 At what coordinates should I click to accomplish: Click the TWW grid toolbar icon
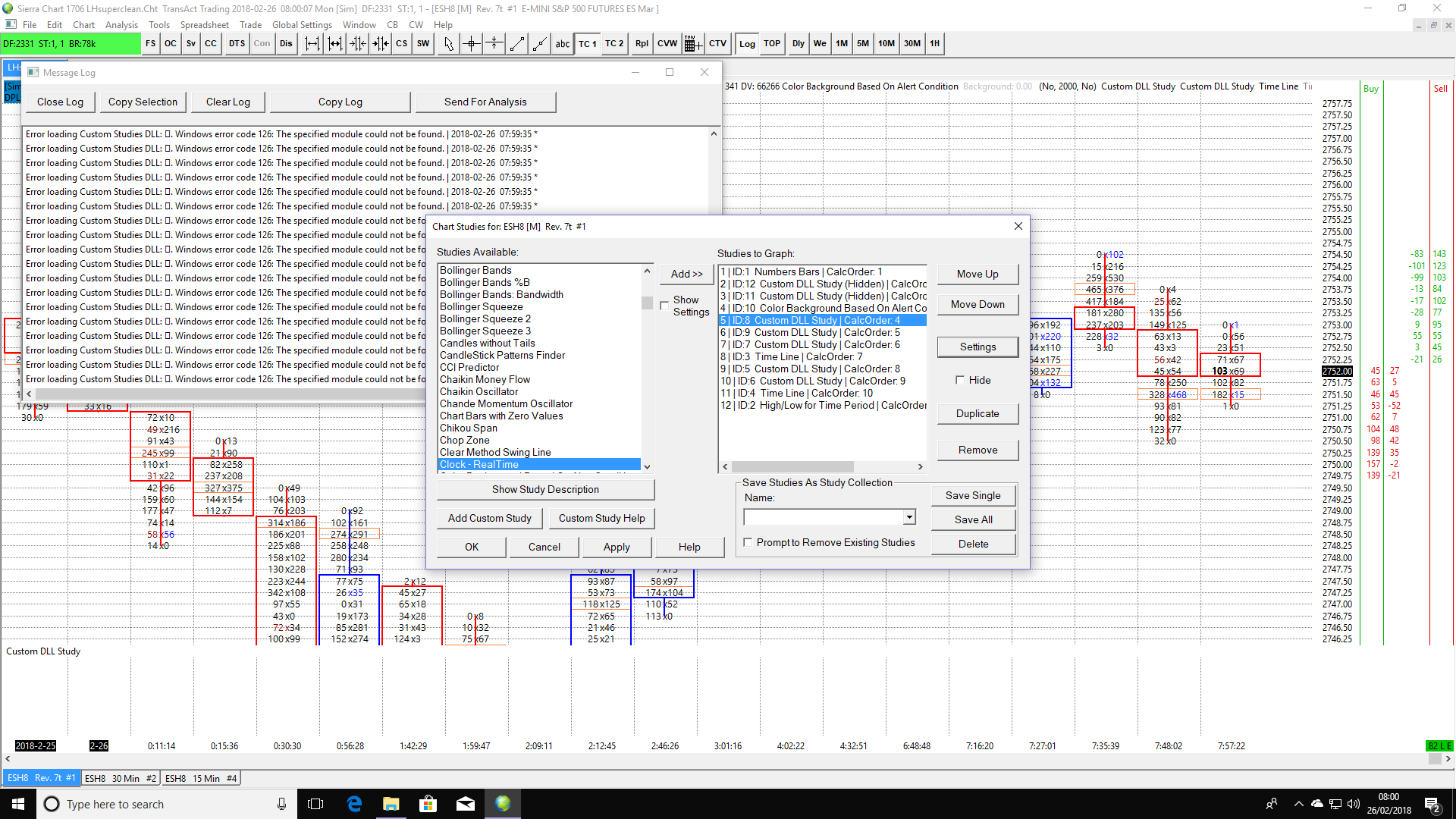(x=691, y=44)
